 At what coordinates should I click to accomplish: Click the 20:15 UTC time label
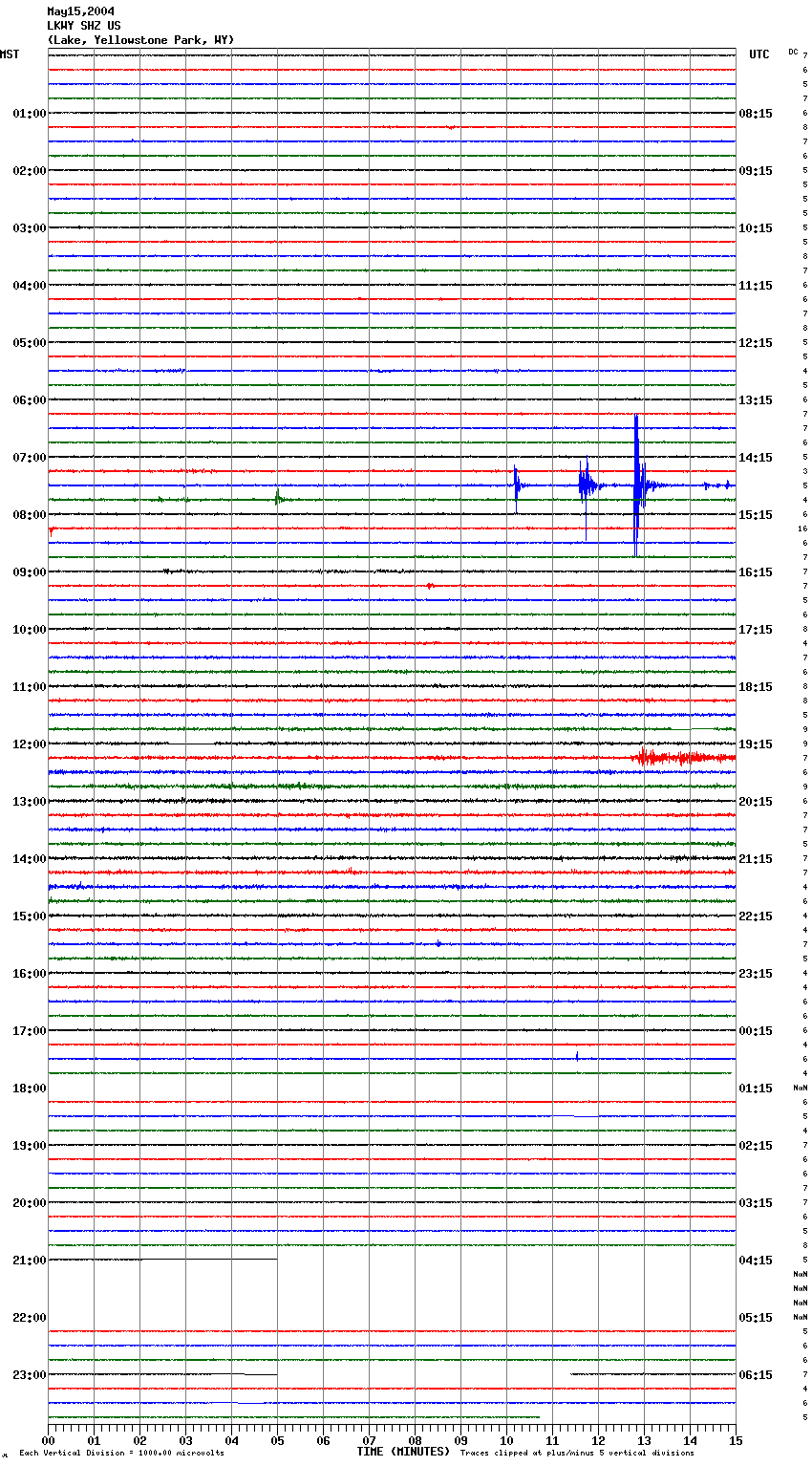[756, 802]
